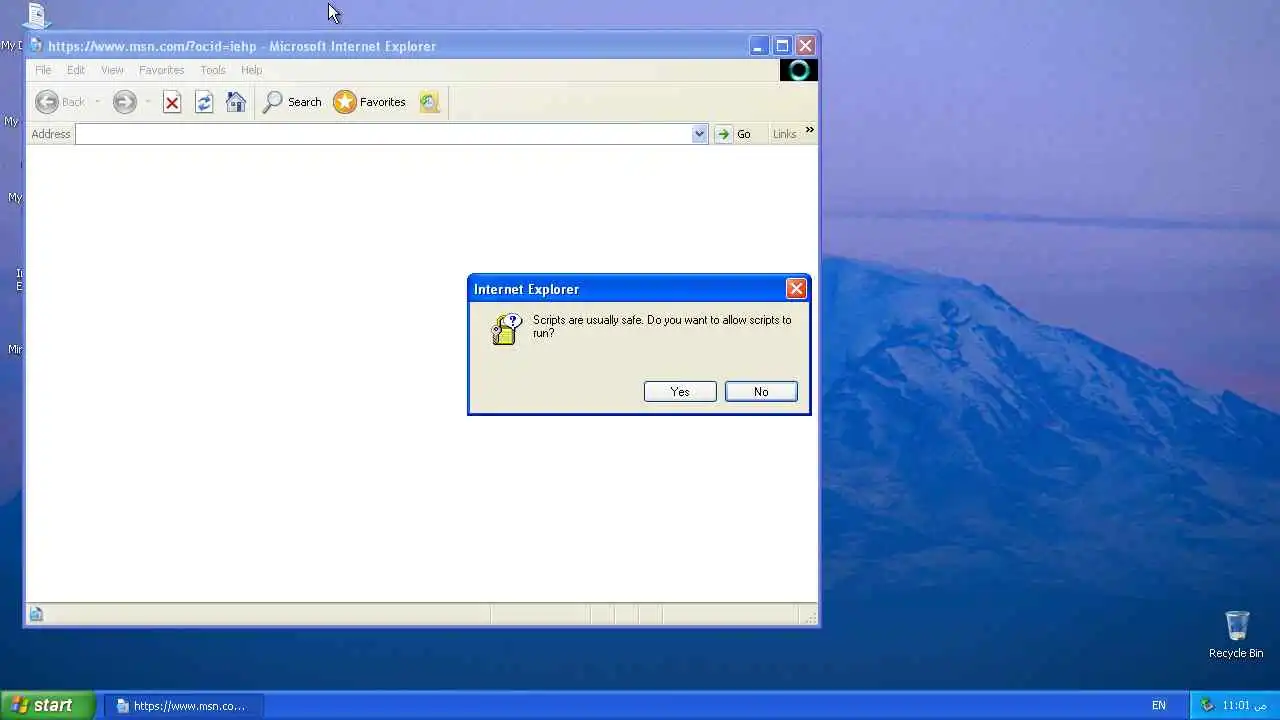1280x720 pixels.
Task: Close the Internet Explorer dialog box
Action: (x=796, y=289)
